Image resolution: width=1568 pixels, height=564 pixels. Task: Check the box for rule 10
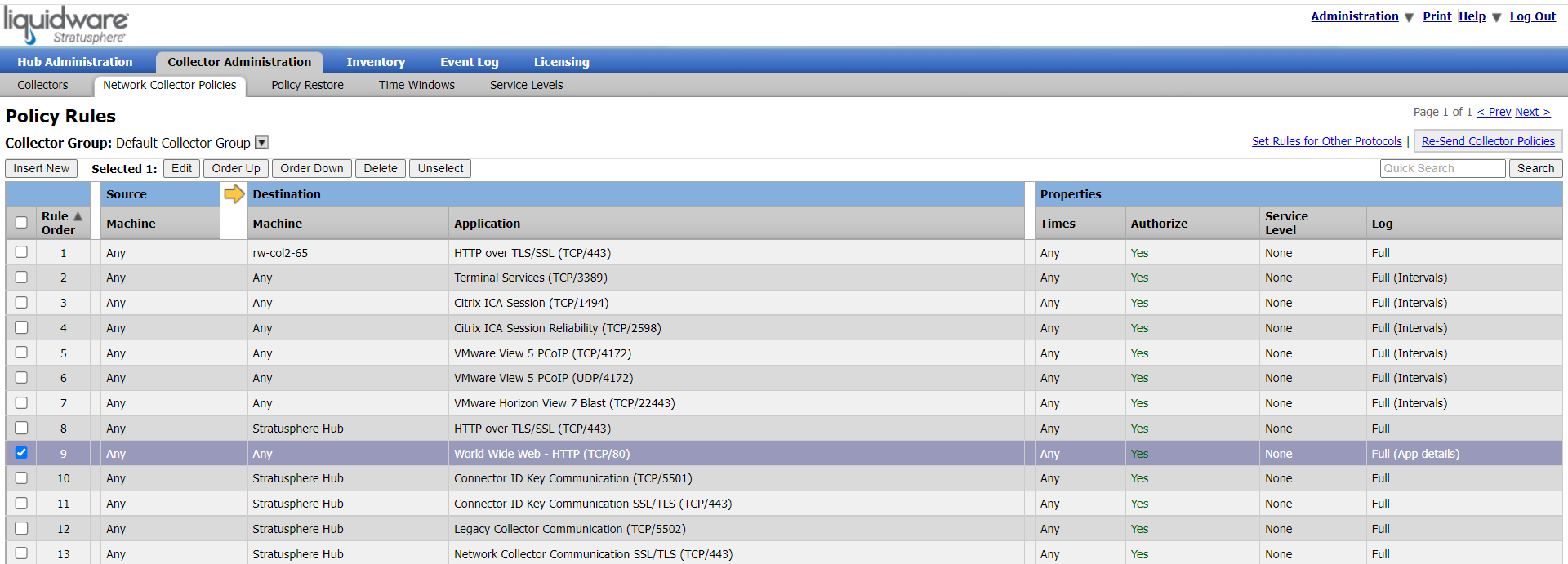pos(21,478)
